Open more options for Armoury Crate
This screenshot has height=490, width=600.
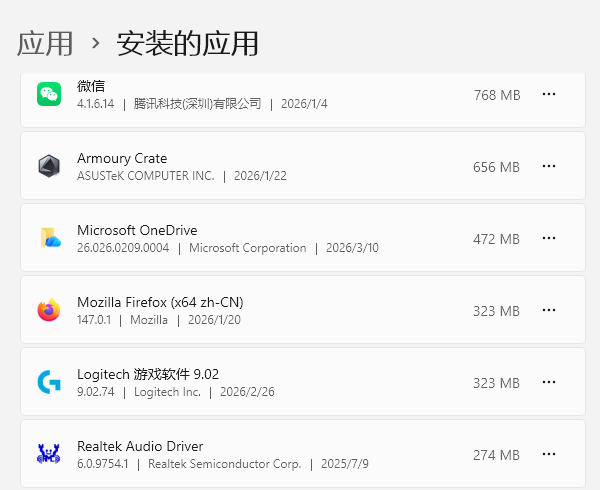(549, 167)
